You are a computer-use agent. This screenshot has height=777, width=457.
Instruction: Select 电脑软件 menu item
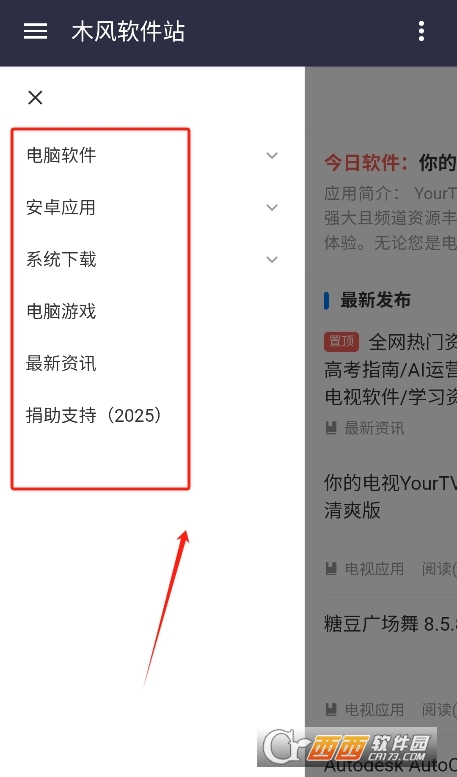(61, 155)
